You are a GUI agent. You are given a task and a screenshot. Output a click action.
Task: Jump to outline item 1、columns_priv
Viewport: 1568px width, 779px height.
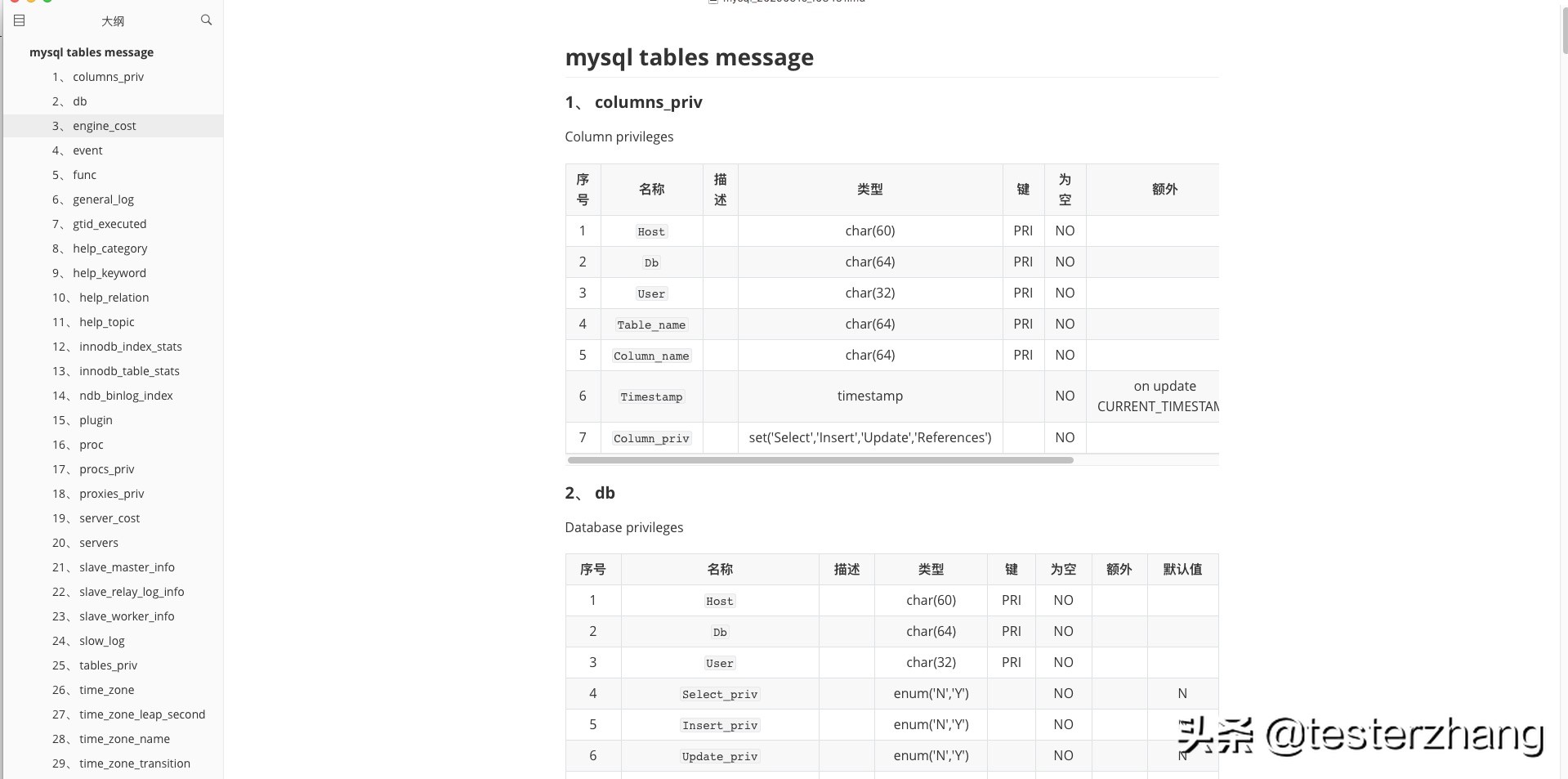98,77
